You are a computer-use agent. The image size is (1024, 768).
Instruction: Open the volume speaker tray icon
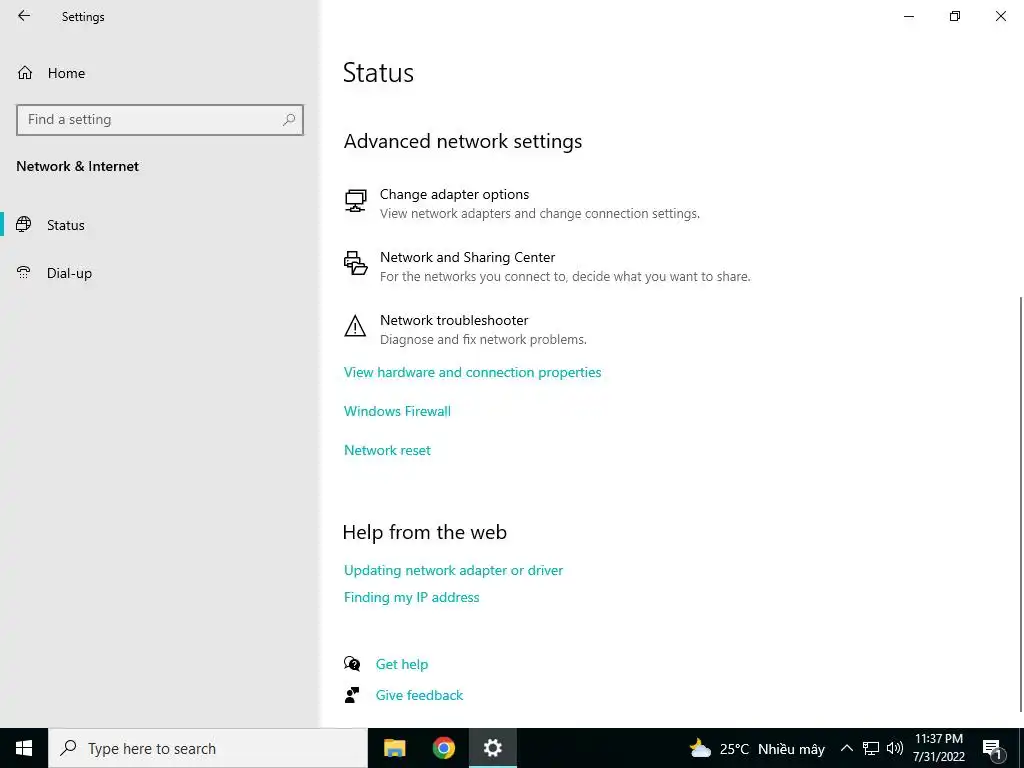(x=895, y=748)
